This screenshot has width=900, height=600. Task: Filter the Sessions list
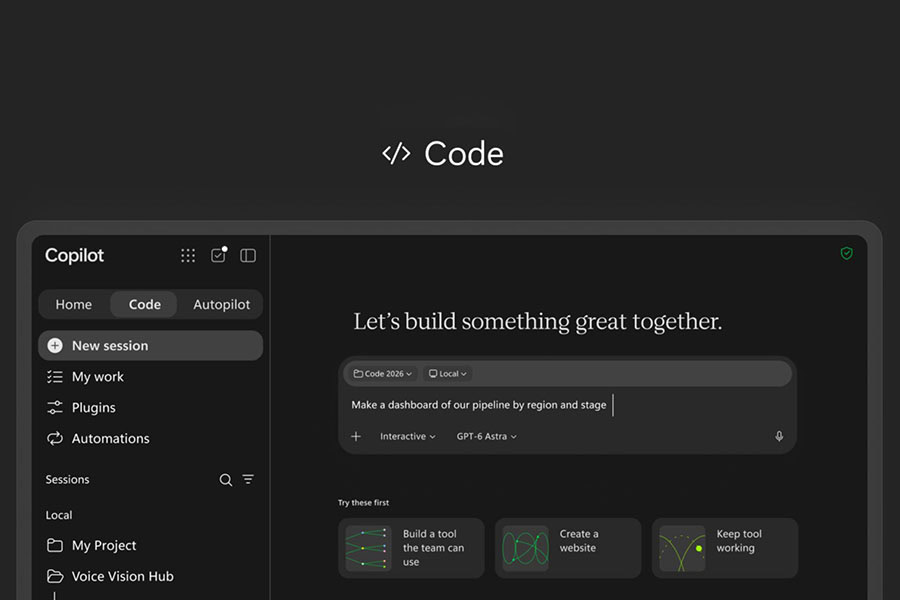click(248, 479)
